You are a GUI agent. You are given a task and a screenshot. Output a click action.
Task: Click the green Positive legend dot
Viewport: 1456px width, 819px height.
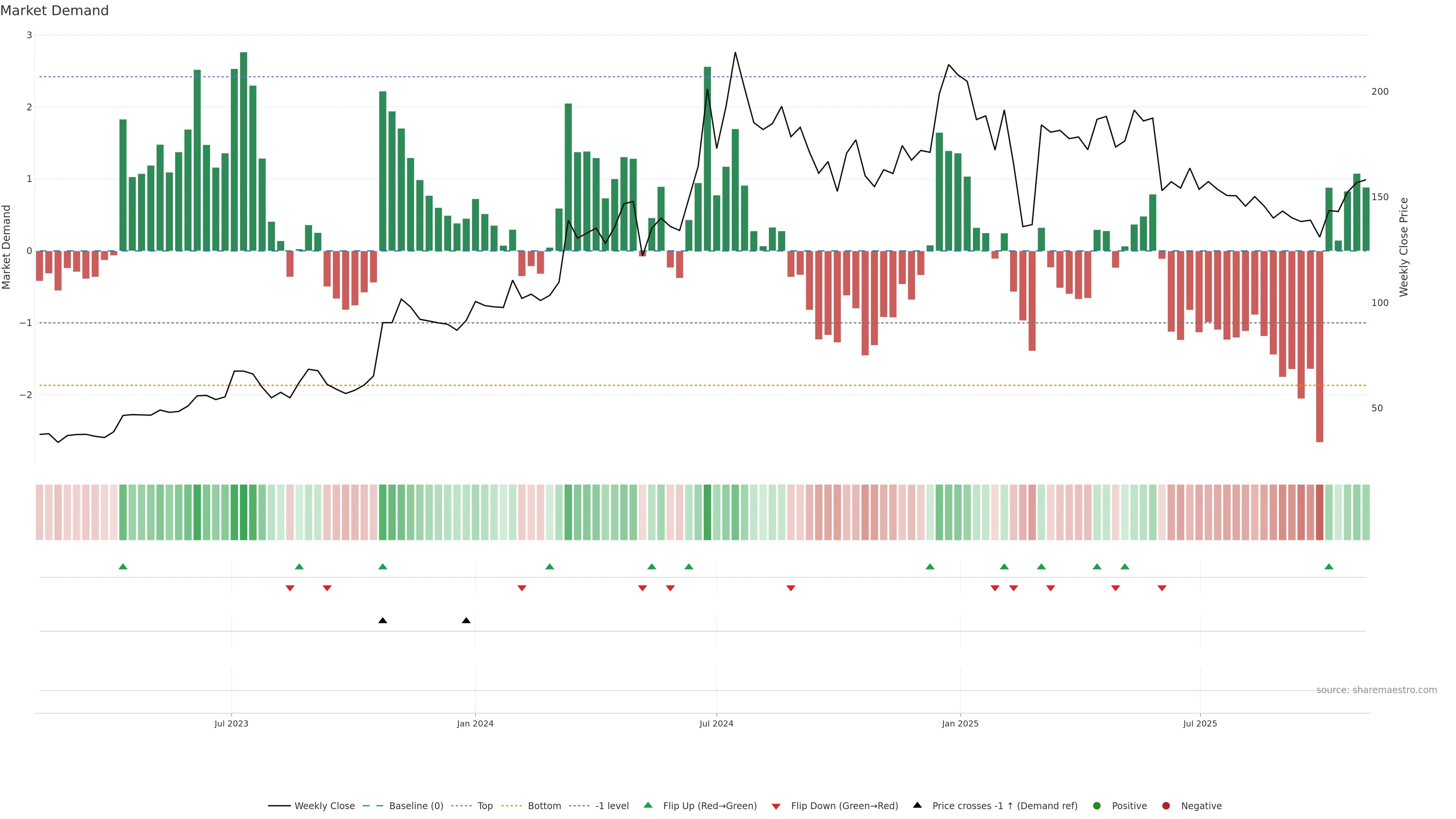tap(1097, 806)
